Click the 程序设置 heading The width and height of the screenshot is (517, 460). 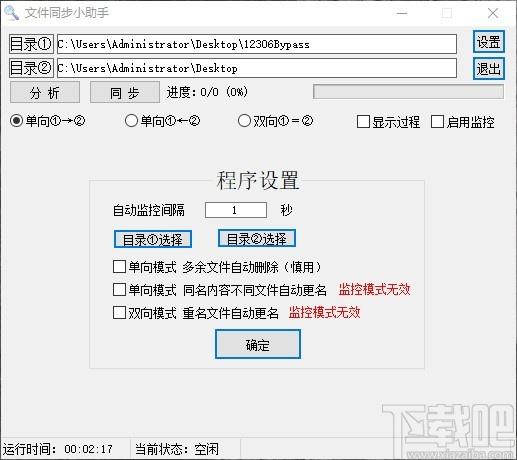point(257,180)
